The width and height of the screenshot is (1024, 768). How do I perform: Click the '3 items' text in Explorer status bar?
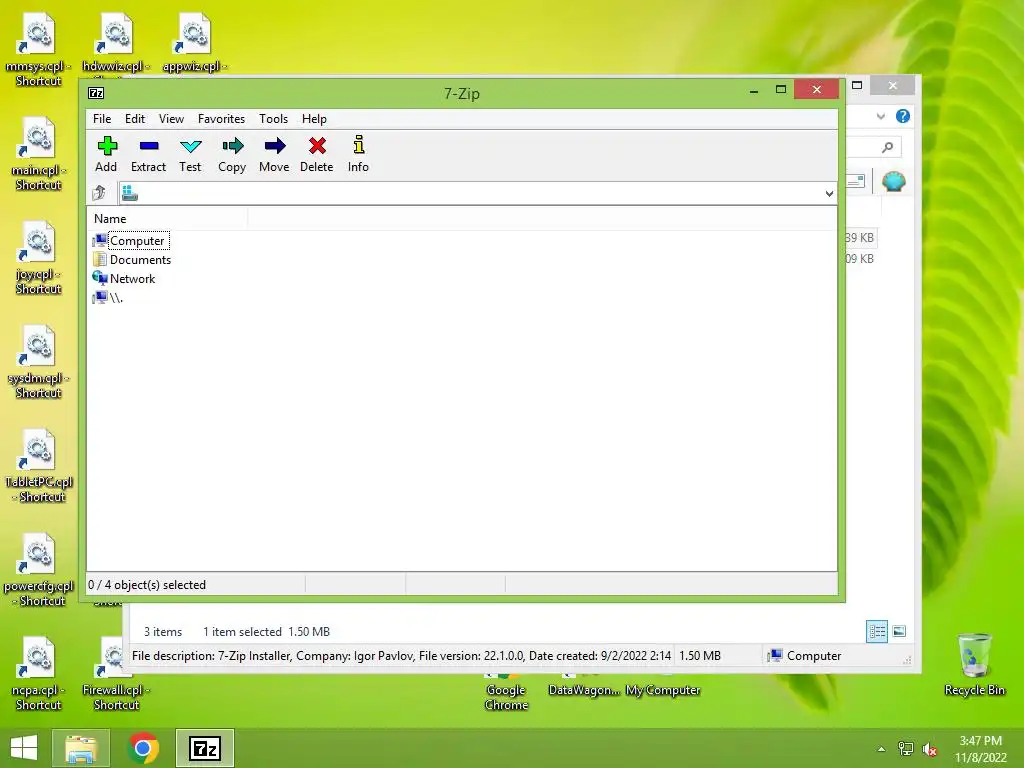(x=163, y=632)
